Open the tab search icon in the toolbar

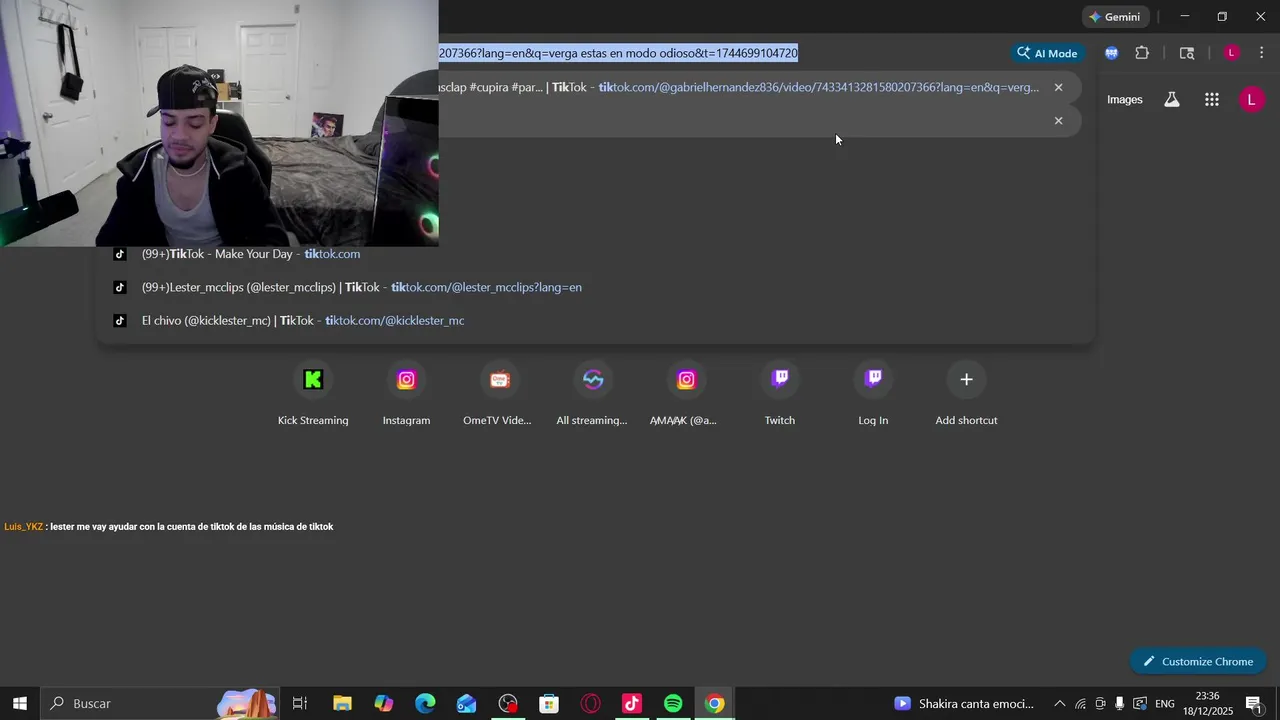pos(1187,53)
